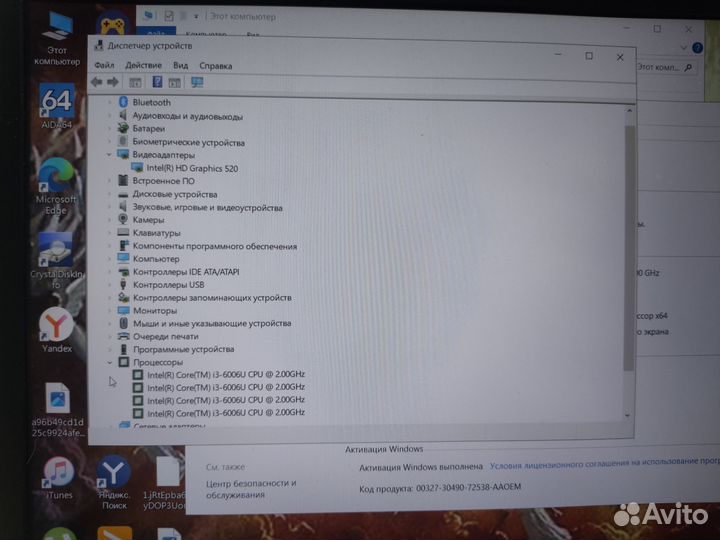The height and width of the screenshot is (540, 720).
Task: Open the license agreement link in System window
Action: (605, 463)
